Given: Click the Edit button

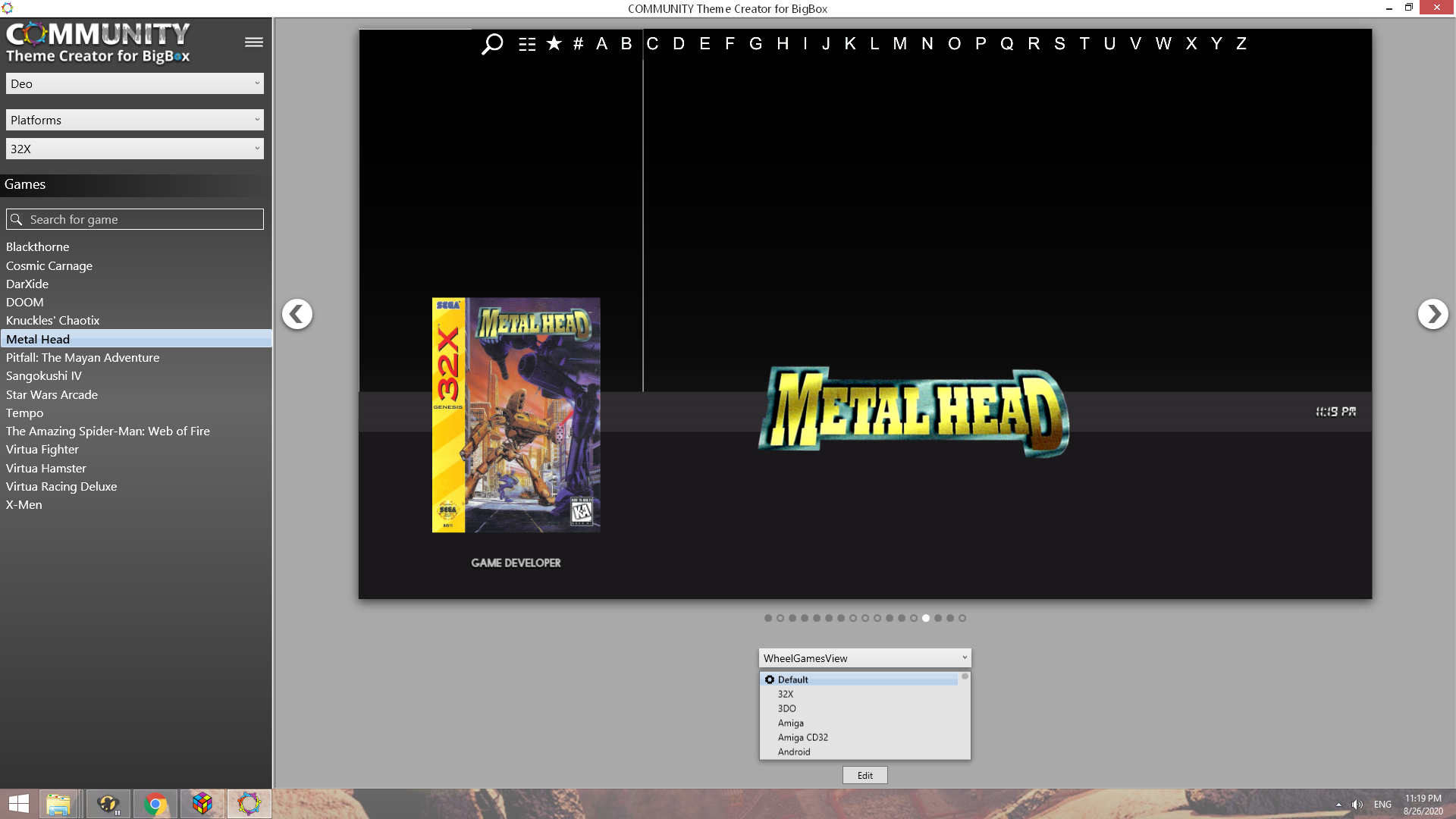Looking at the screenshot, I should click(864, 775).
